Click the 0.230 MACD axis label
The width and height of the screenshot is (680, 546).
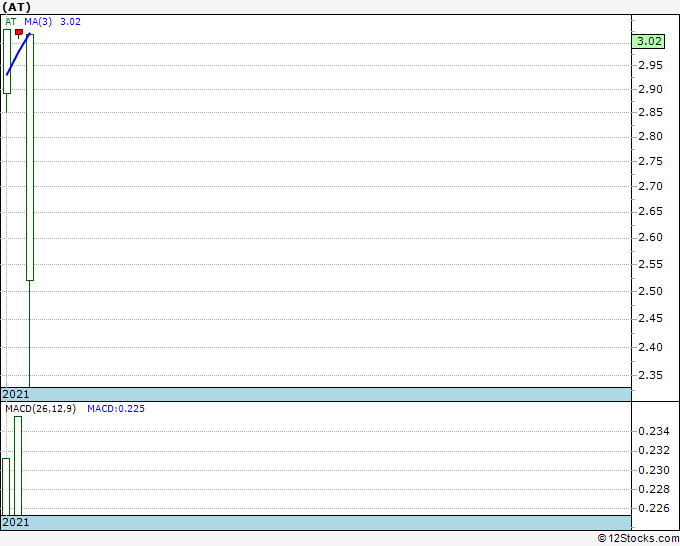654,470
